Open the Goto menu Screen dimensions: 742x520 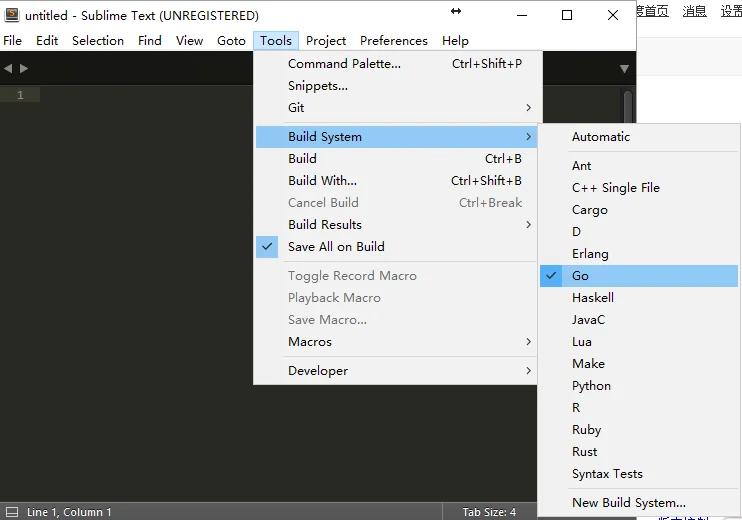tap(231, 41)
